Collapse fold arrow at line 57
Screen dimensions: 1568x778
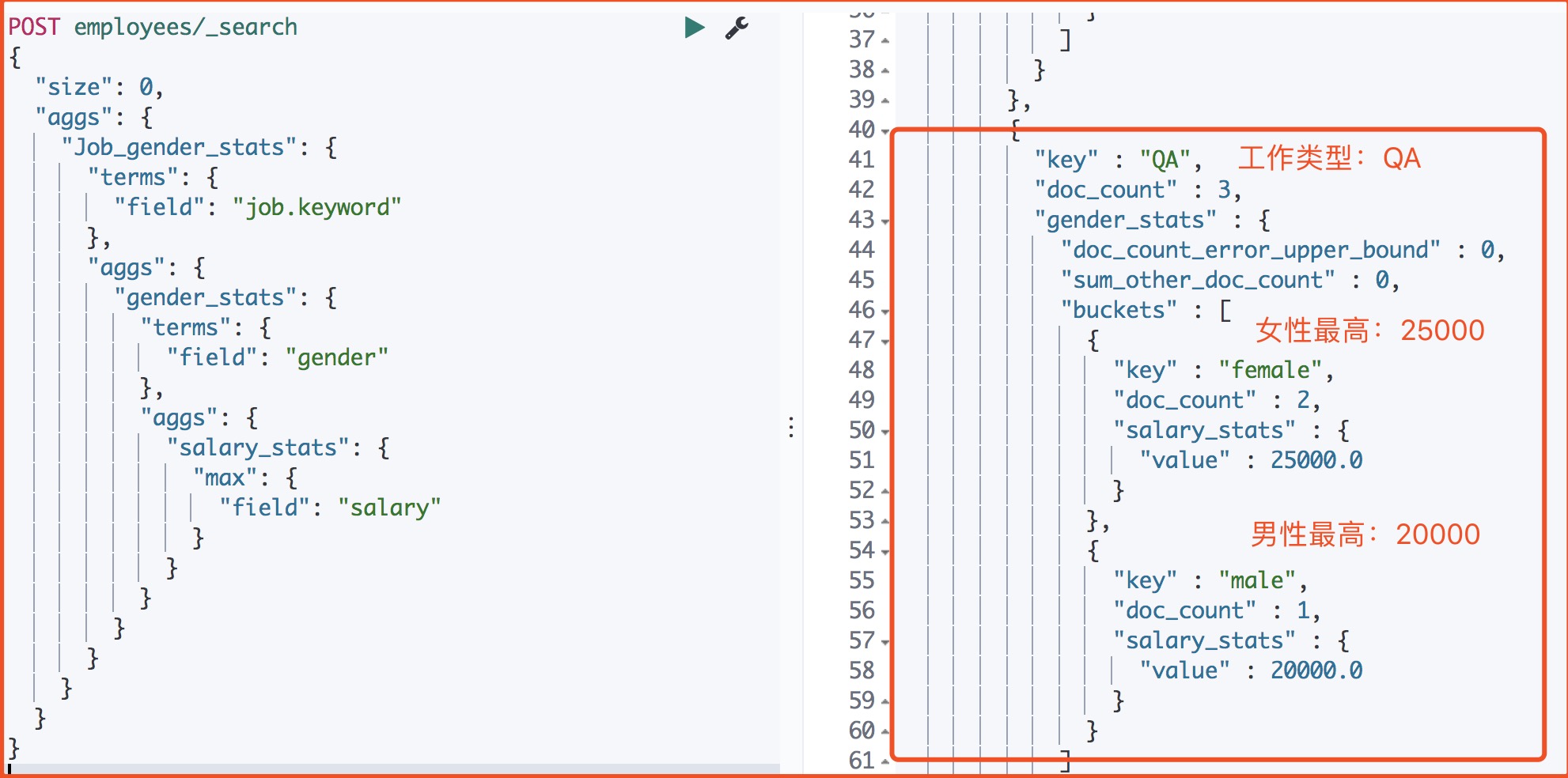tap(885, 641)
